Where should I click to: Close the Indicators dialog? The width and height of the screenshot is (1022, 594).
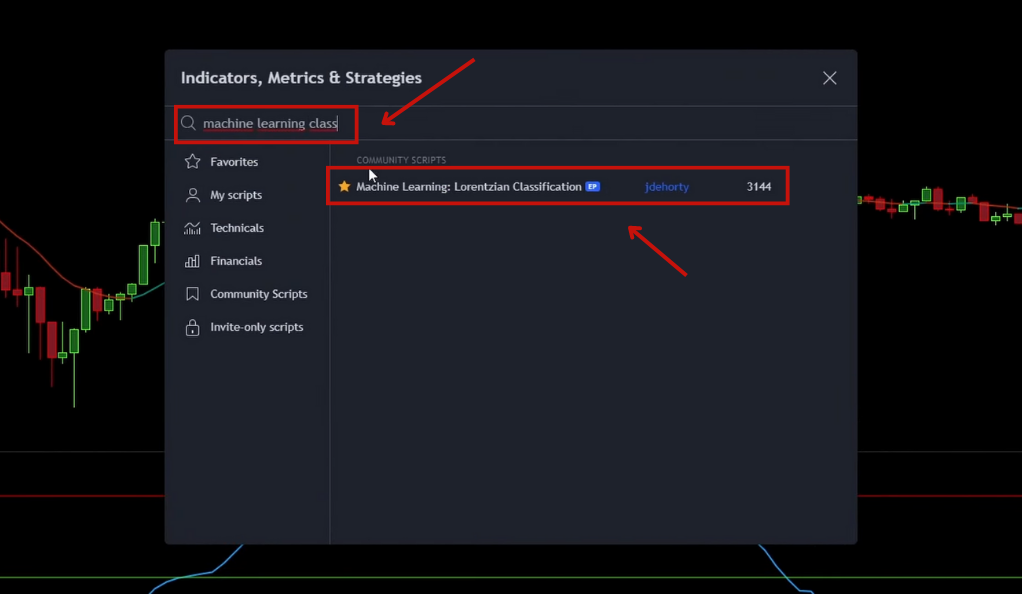click(x=830, y=78)
